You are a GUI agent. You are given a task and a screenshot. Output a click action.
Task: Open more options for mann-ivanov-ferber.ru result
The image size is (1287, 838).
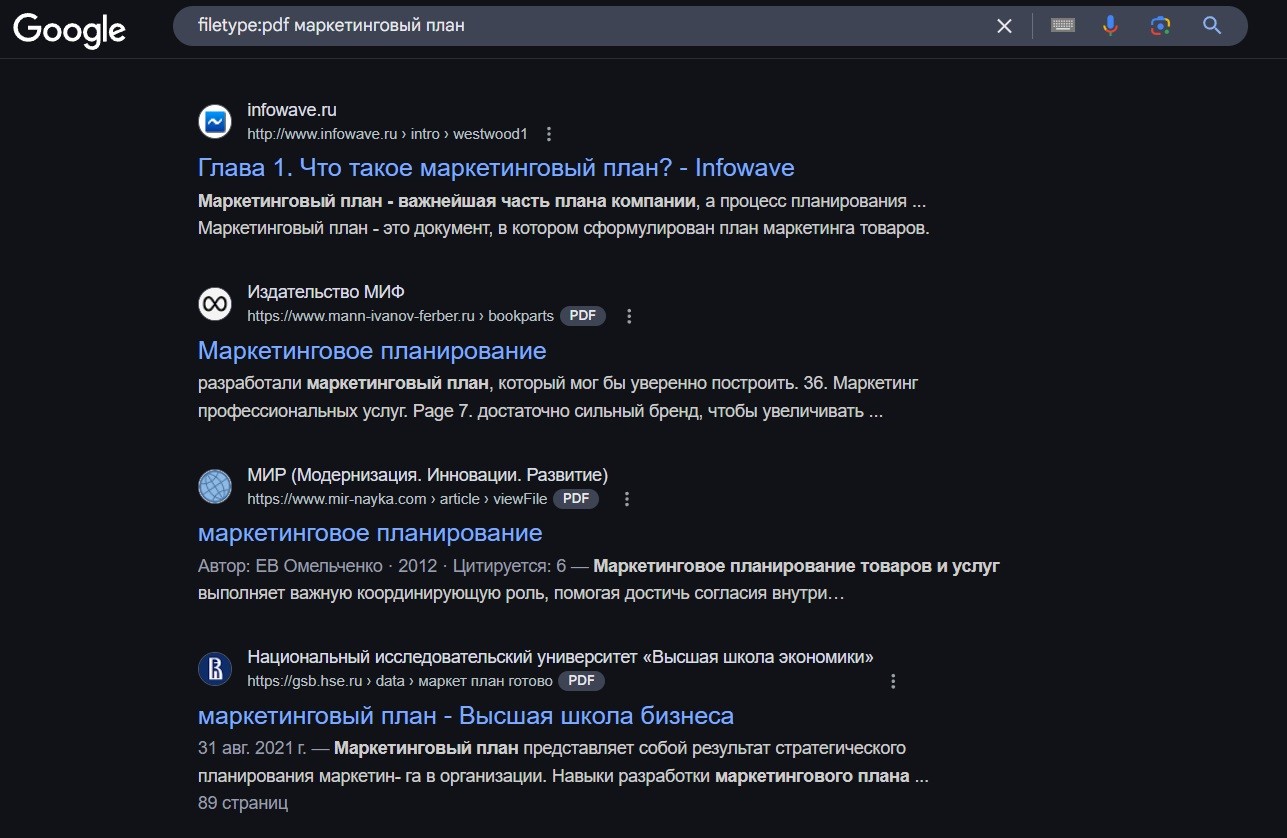click(629, 316)
